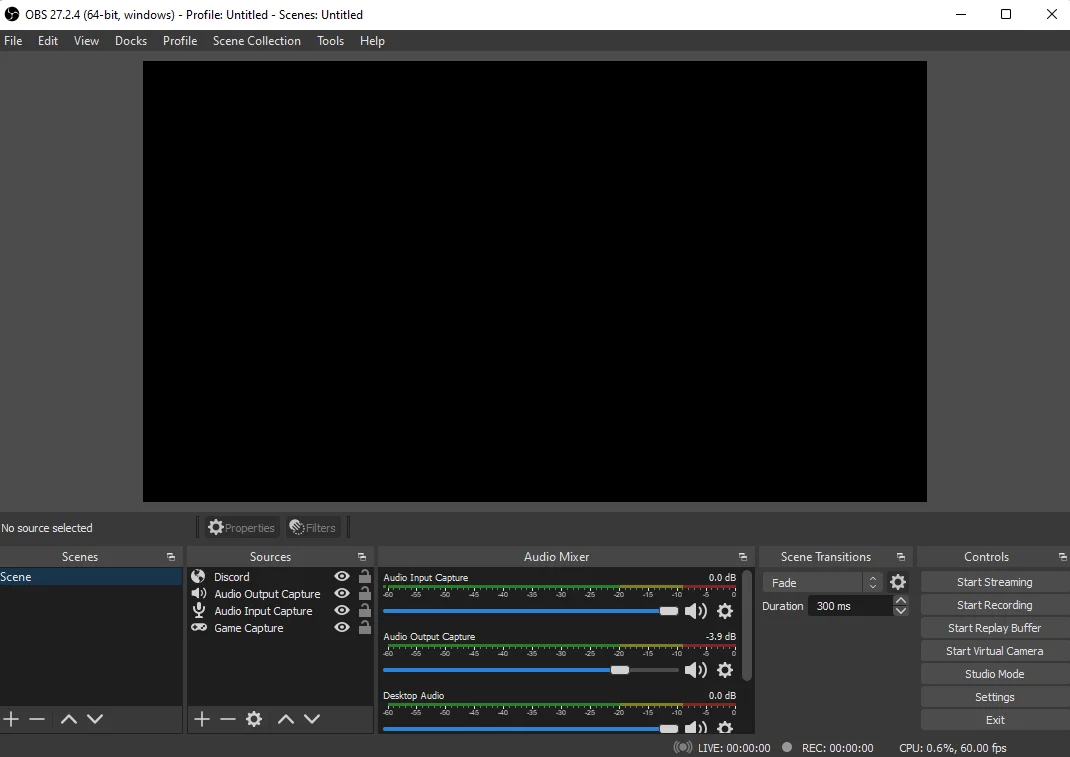Move scene down with arrow icon
Viewport: 1070px width, 757px height.
click(95, 719)
